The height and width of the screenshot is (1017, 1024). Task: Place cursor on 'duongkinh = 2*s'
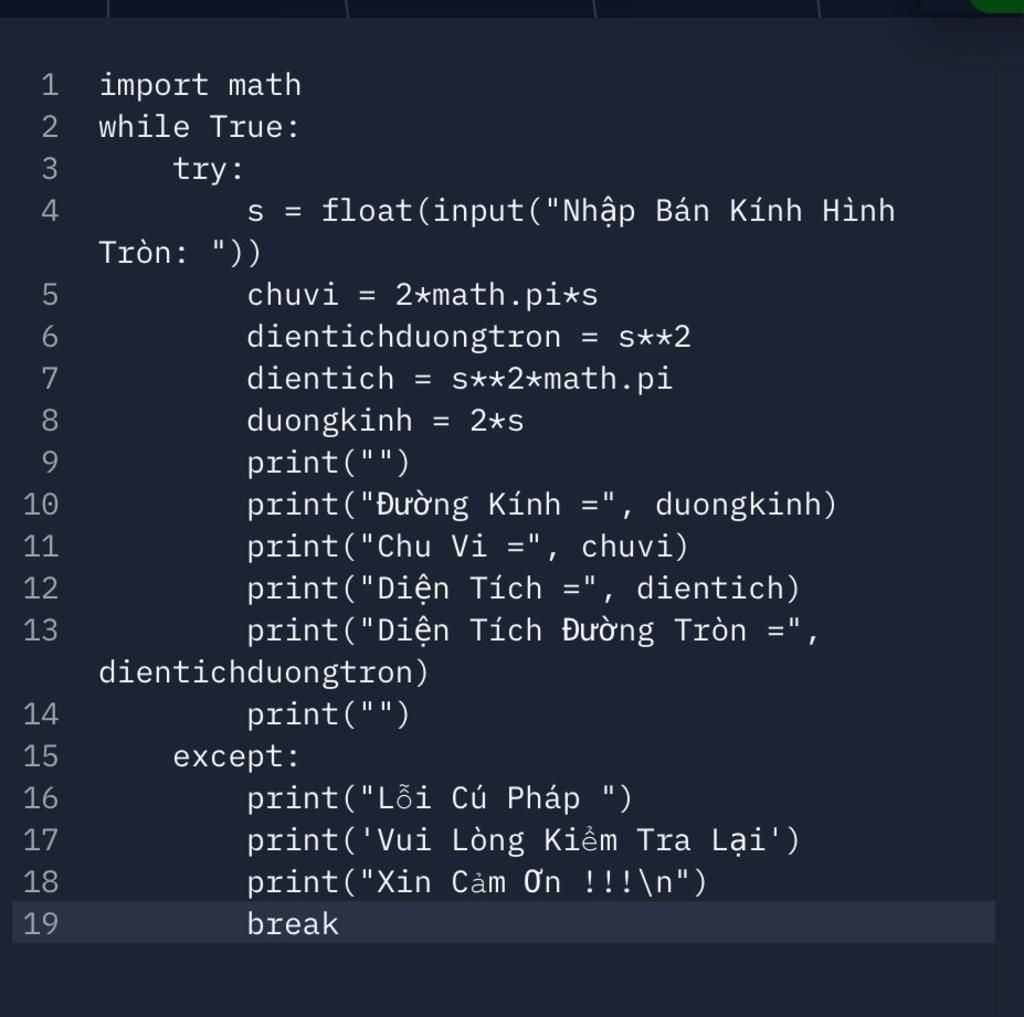pos(385,421)
